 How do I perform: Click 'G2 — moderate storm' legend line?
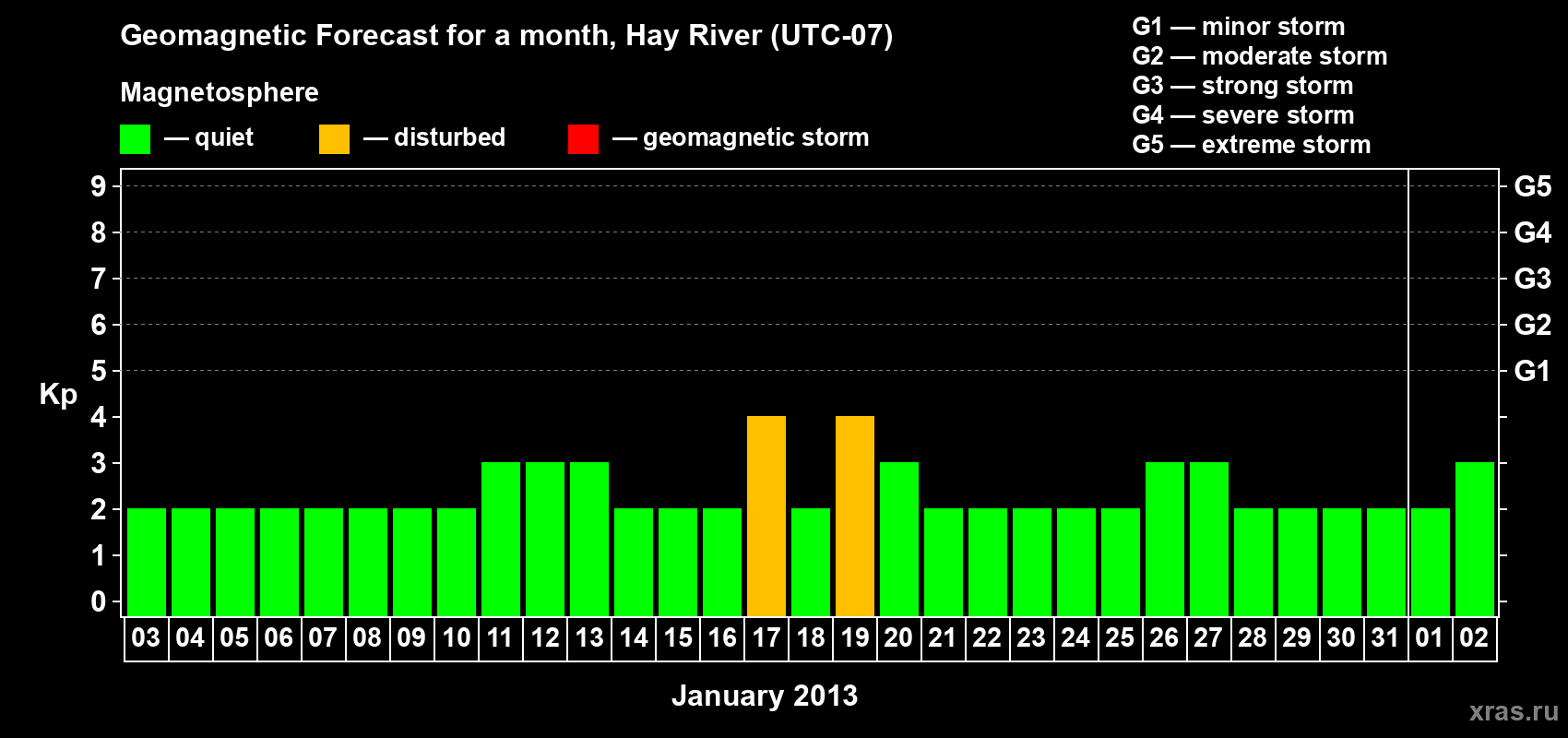pos(1260,56)
